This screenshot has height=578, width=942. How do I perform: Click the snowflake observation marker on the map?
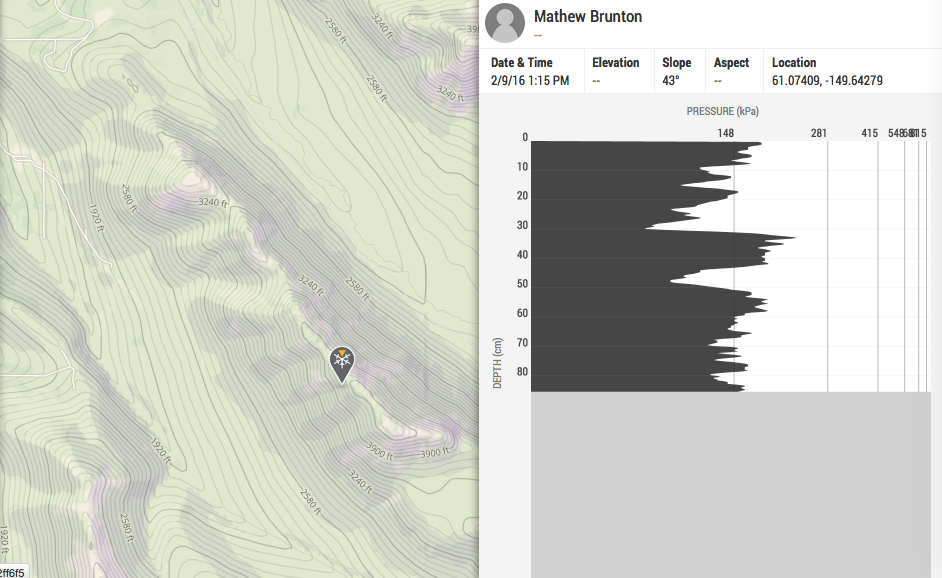[342, 364]
